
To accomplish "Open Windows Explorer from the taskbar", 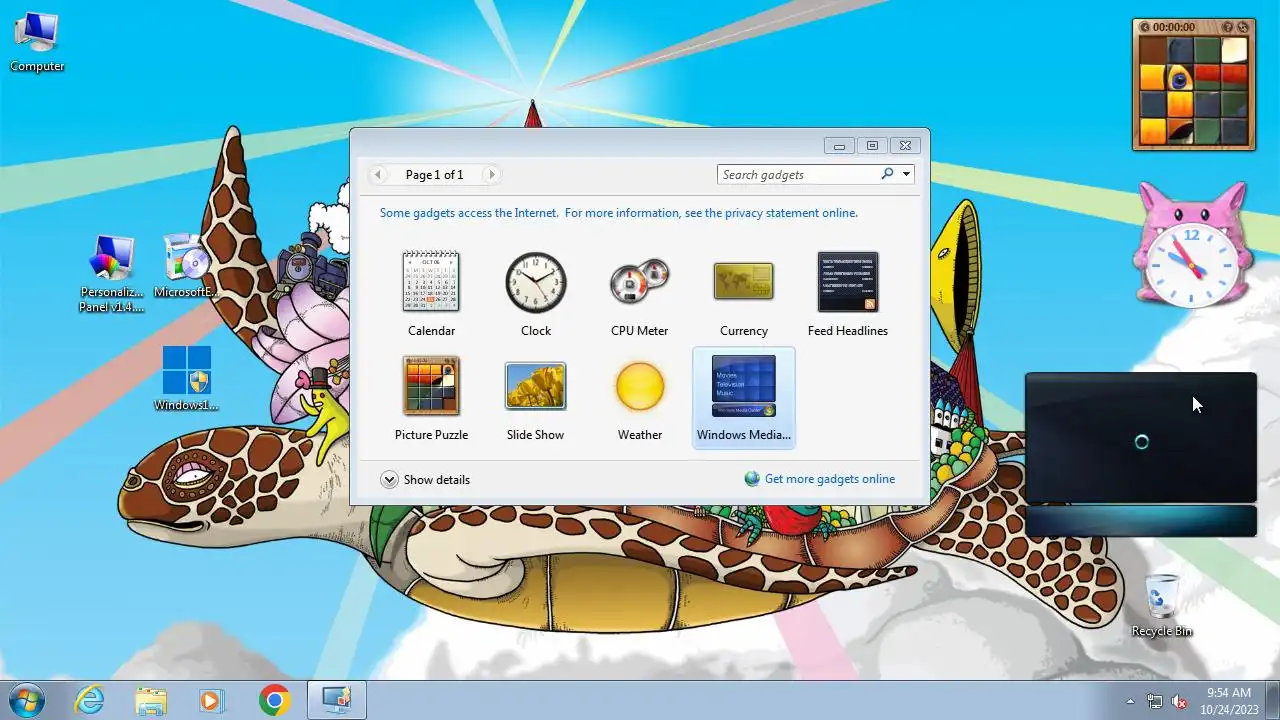I will (151, 700).
